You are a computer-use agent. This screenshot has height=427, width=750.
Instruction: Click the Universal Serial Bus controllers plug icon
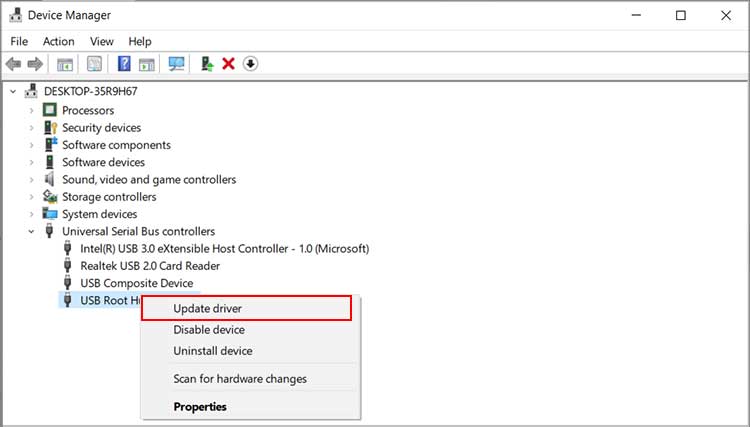coord(49,231)
